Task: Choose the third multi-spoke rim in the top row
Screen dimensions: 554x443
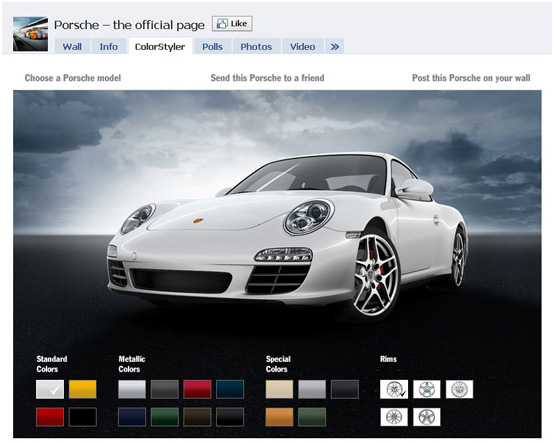Action: [x=459, y=389]
